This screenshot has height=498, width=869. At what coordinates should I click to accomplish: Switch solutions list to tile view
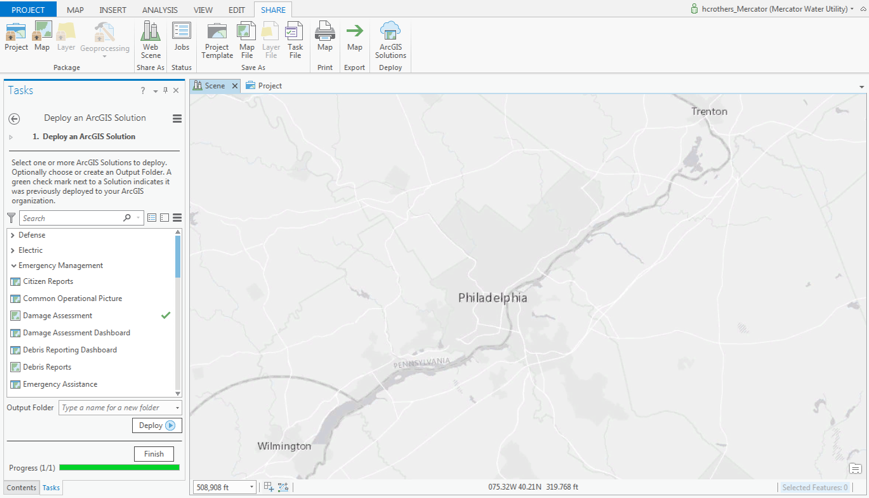click(165, 218)
